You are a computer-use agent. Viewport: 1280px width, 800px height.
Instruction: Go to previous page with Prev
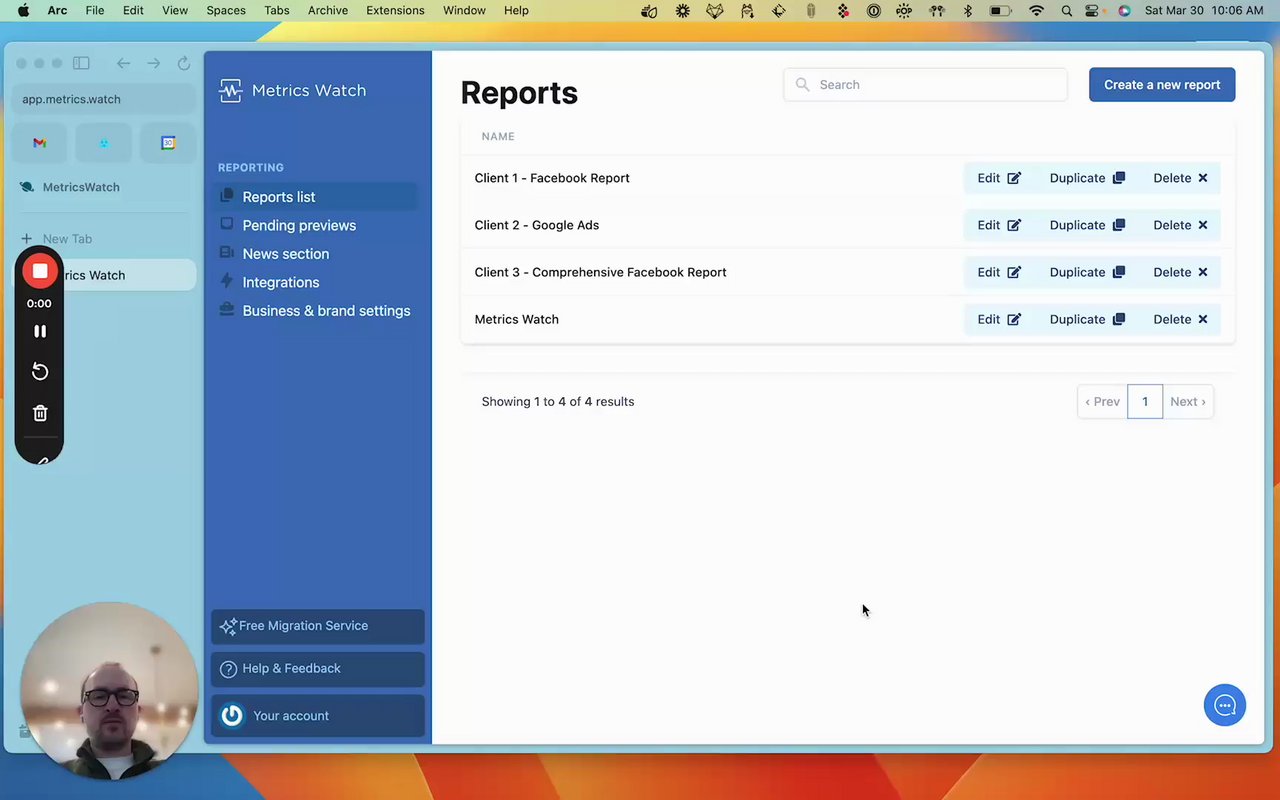1102,402
